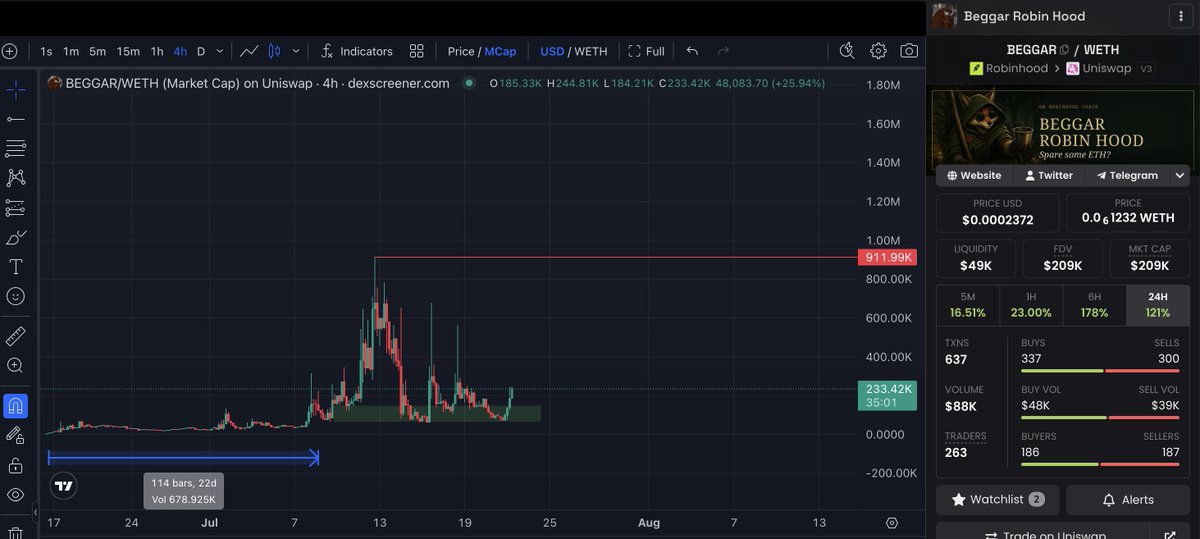
Task: Open the emoji icons tool
Action: pyautogui.click(x=16, y=297)
